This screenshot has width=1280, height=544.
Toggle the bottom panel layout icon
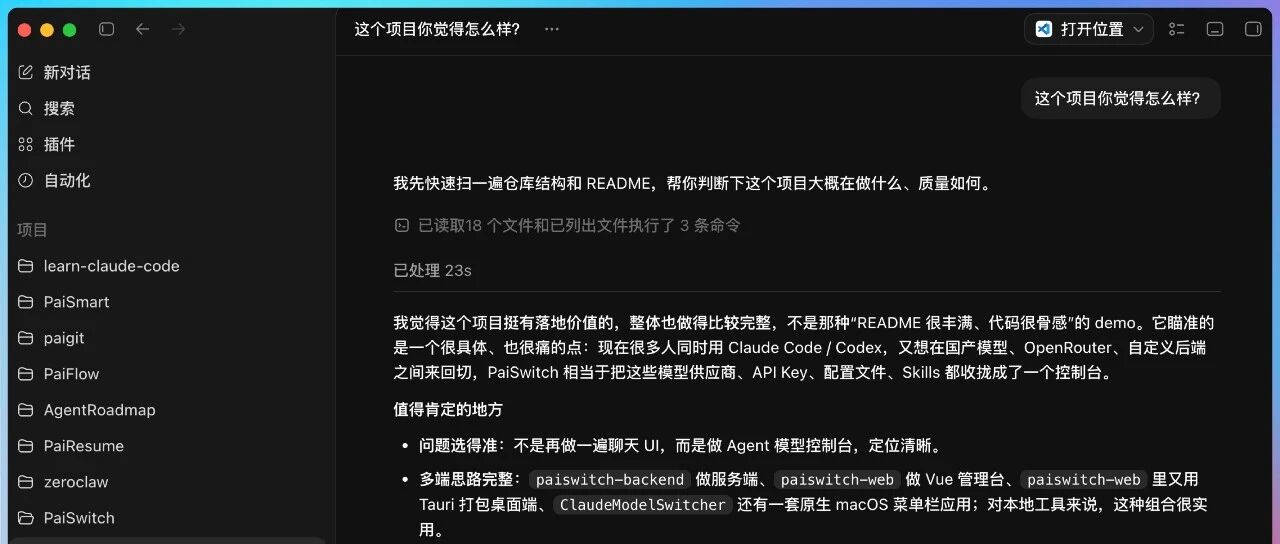click(x=1215, y=29)
